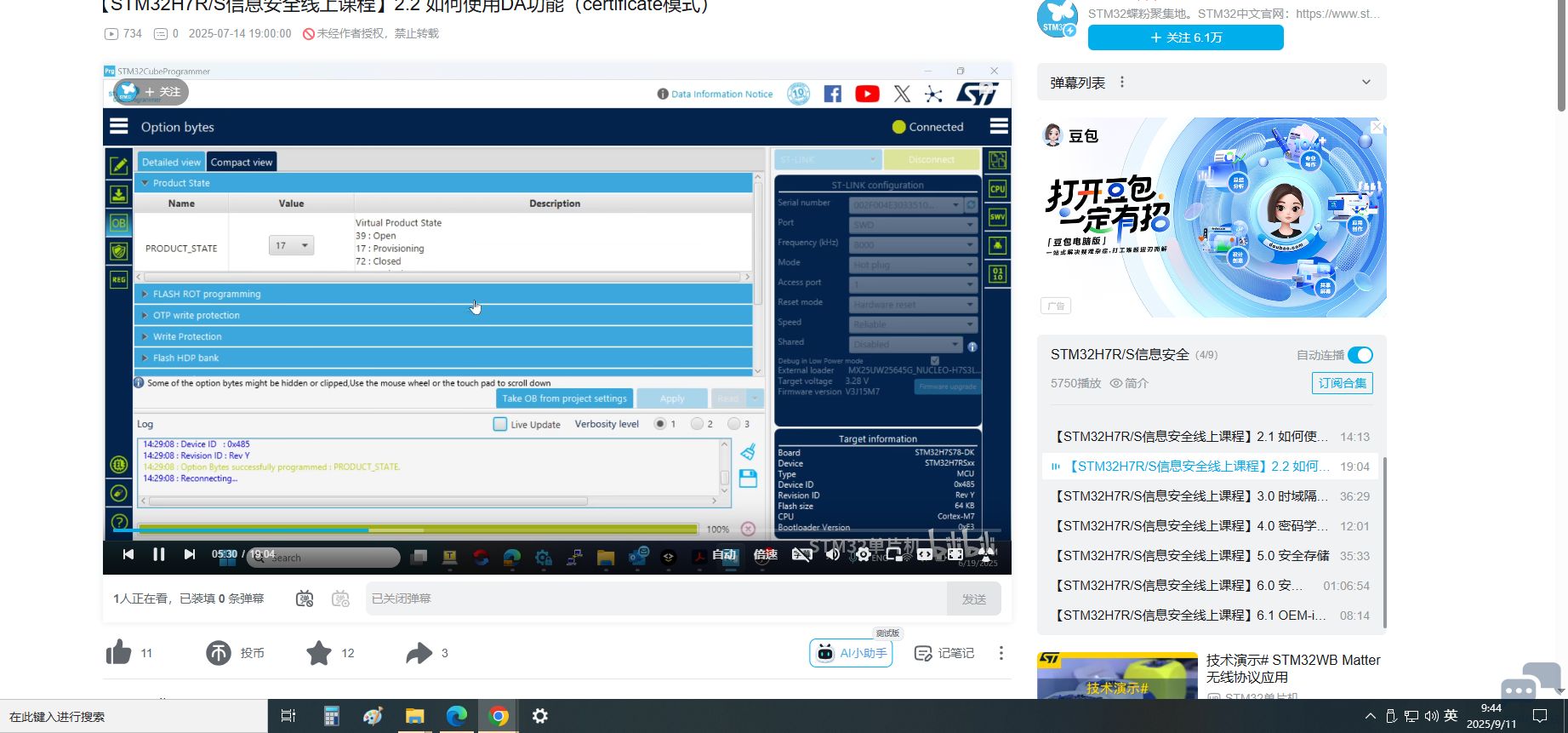Click the 已关闭弹幕 danmaku input field
Viewport: 1568px width, 733px height.
coord(656,598)
